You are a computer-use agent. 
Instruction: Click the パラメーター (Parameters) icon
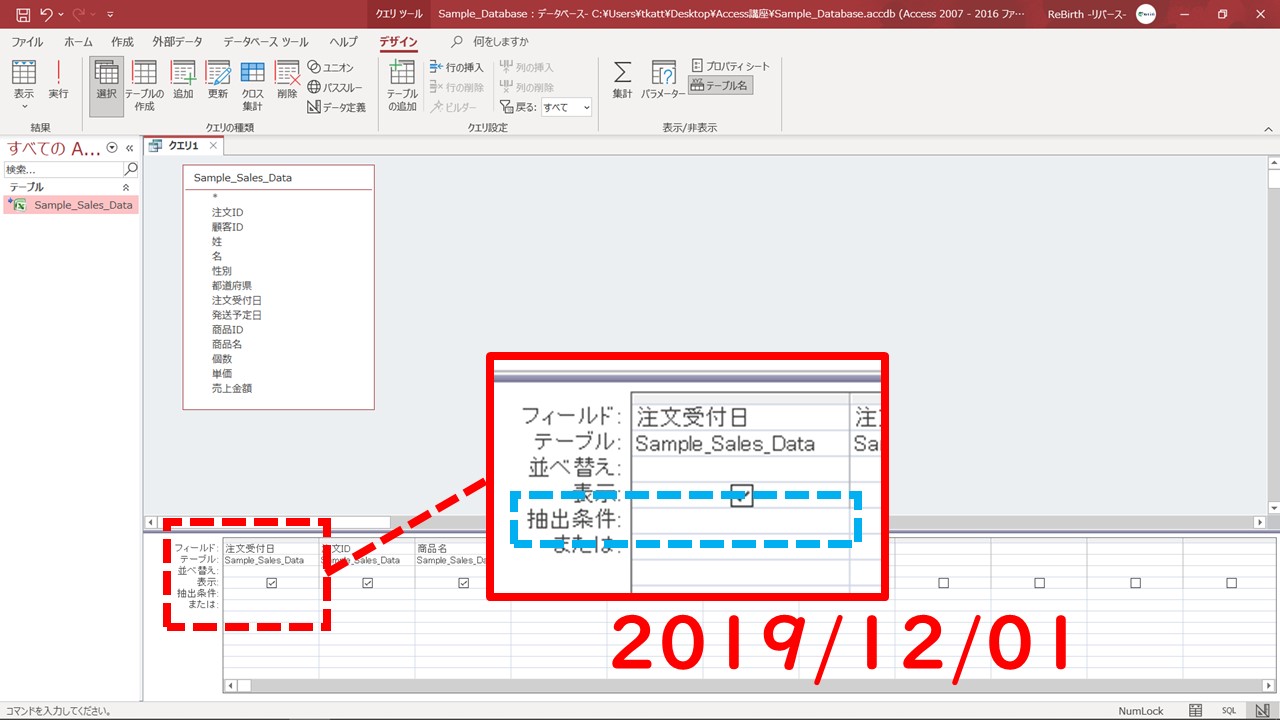click(x=663, y=79)
